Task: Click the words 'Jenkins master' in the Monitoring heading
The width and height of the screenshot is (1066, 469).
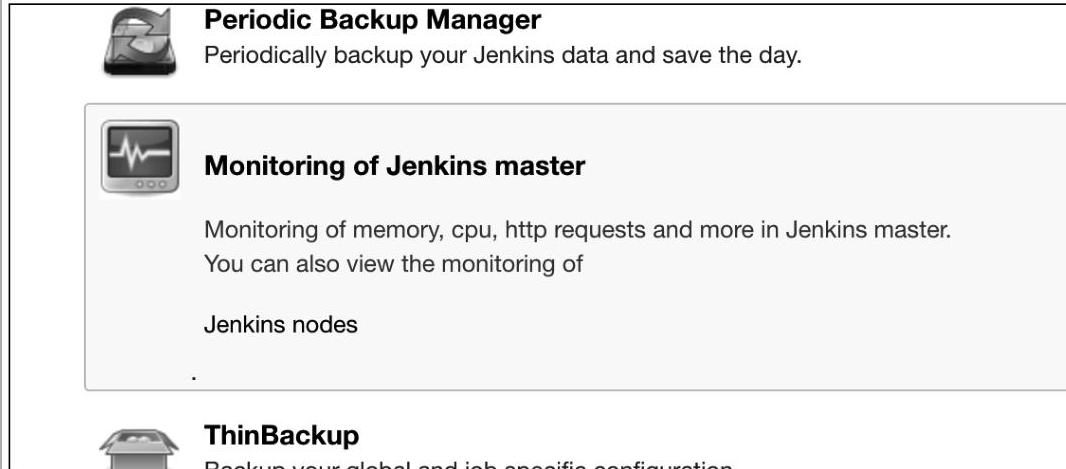Action: (x=485, y=165)
